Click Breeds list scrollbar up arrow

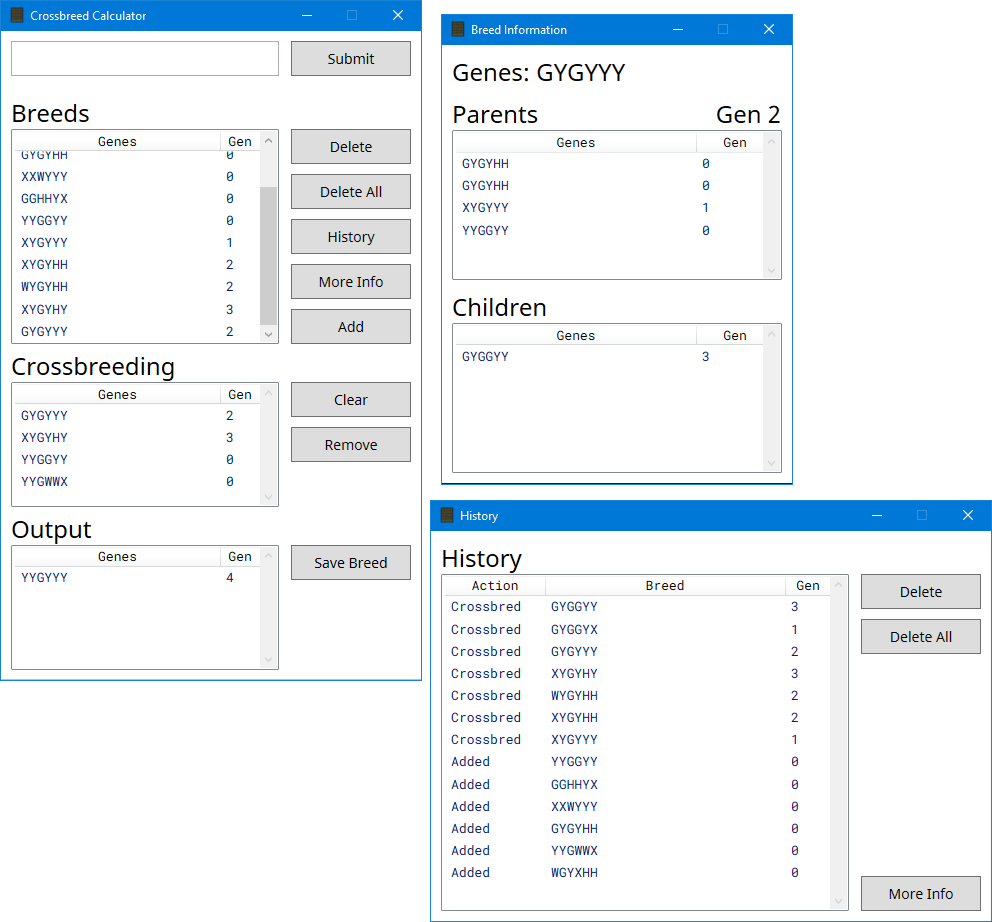(268, 140)
